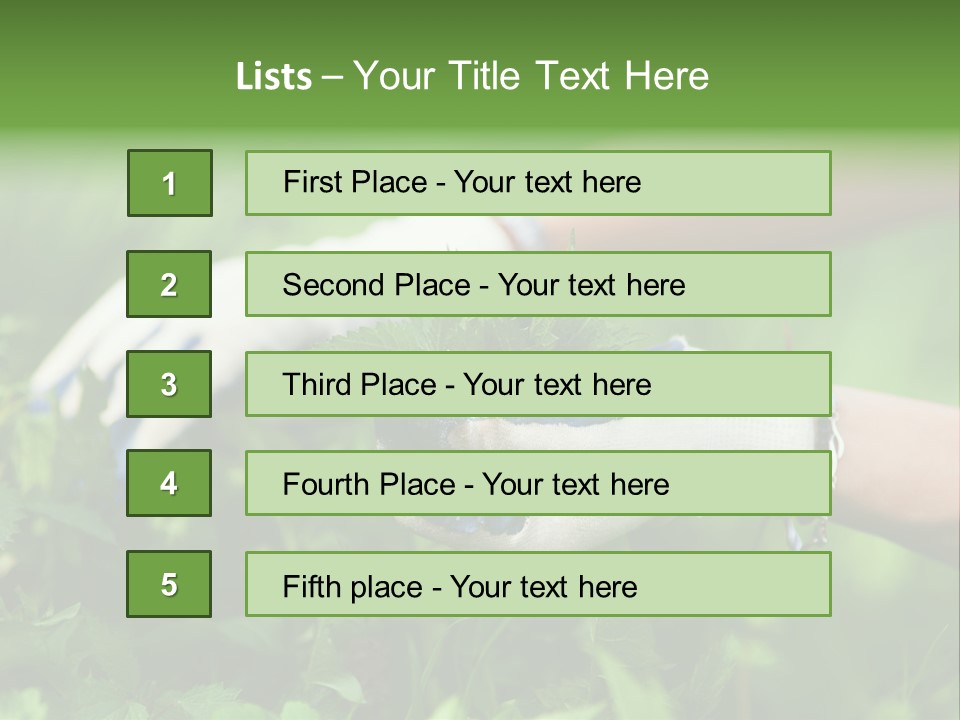Click the number 5 green box

point(169,584)
